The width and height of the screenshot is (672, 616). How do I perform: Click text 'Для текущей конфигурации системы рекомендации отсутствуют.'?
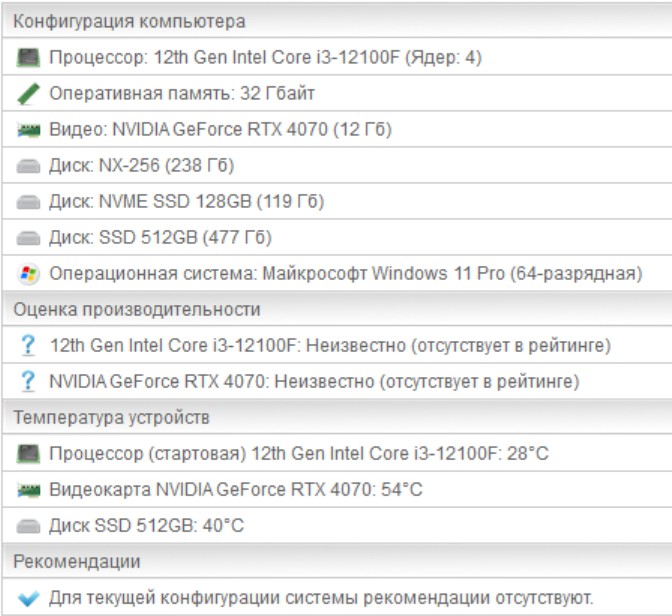pyautogui.click(x=321, y=598)
